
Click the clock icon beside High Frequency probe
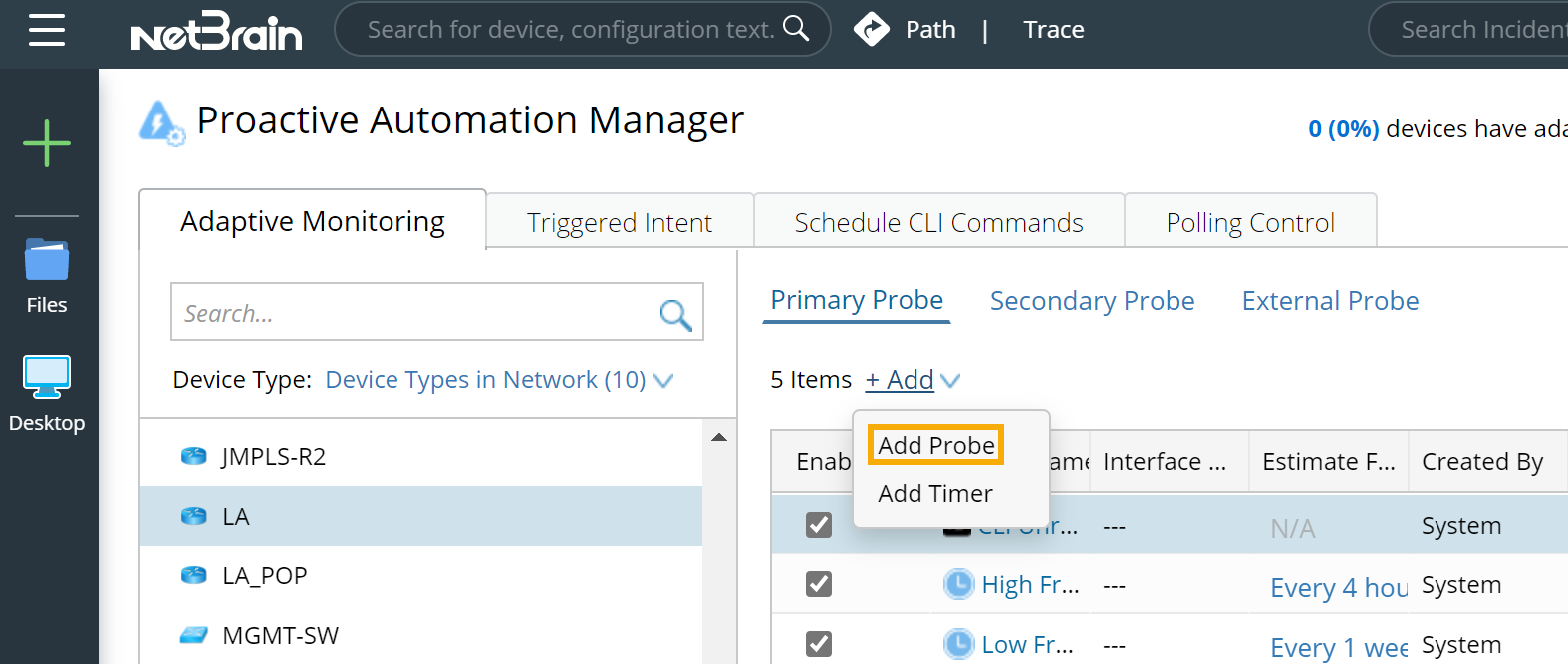[958, 584]
